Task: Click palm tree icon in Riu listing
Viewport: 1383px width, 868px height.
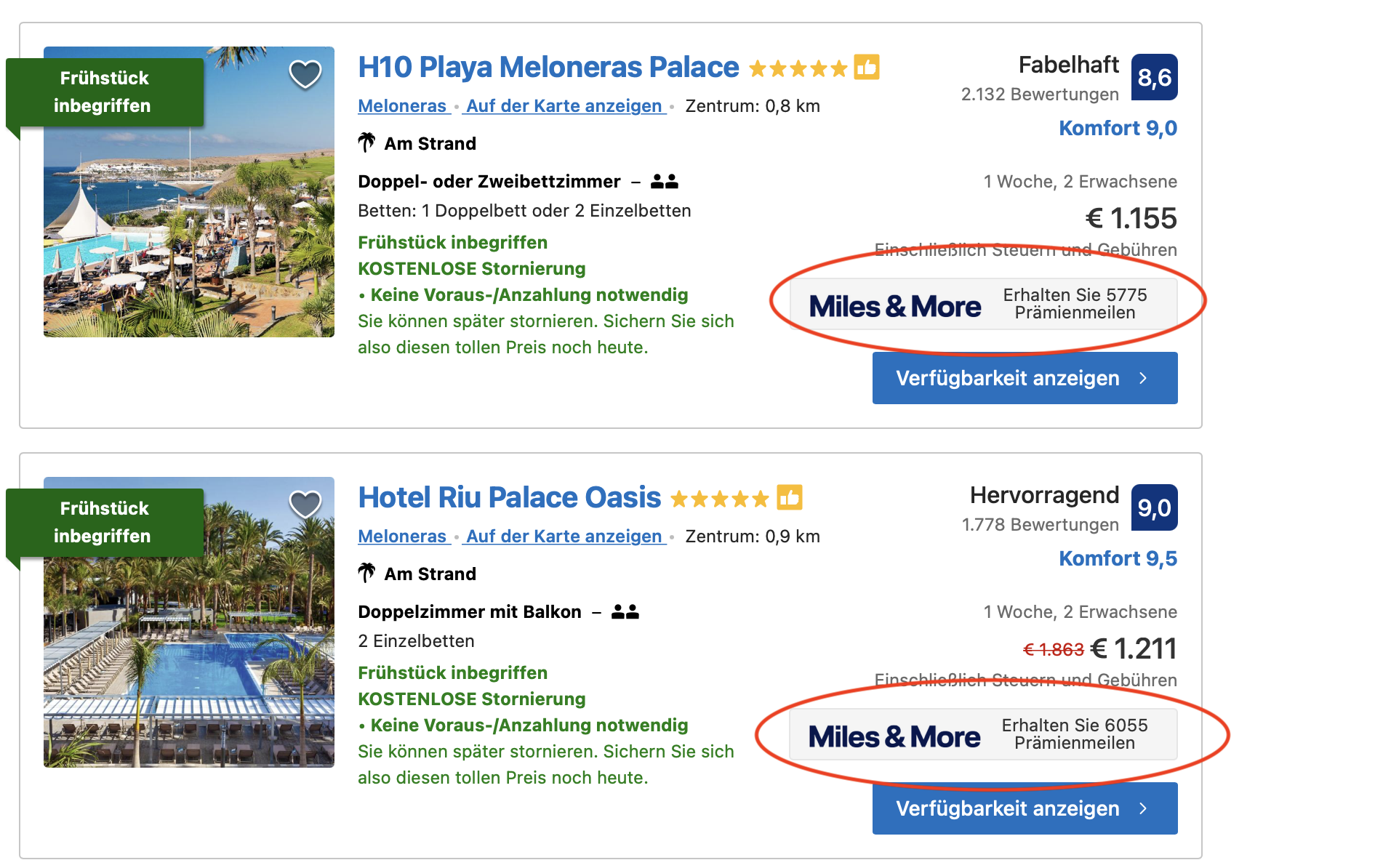Action: [x=366, y=573]
